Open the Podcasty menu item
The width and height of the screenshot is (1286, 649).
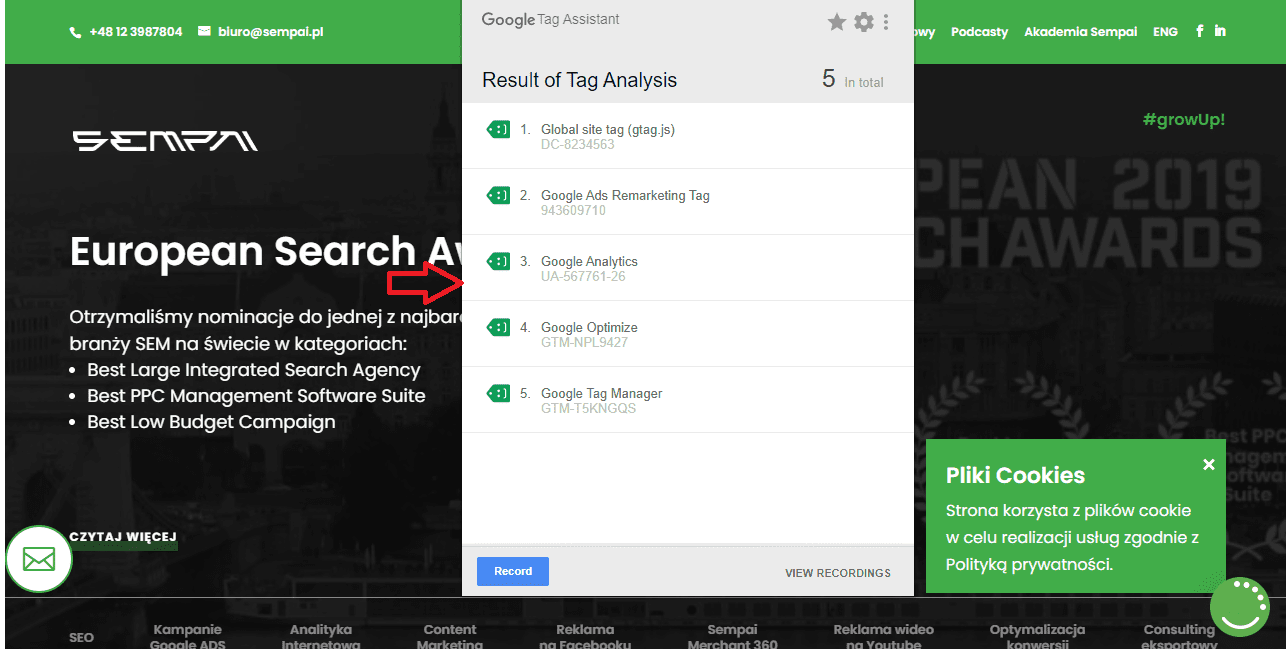979,32
